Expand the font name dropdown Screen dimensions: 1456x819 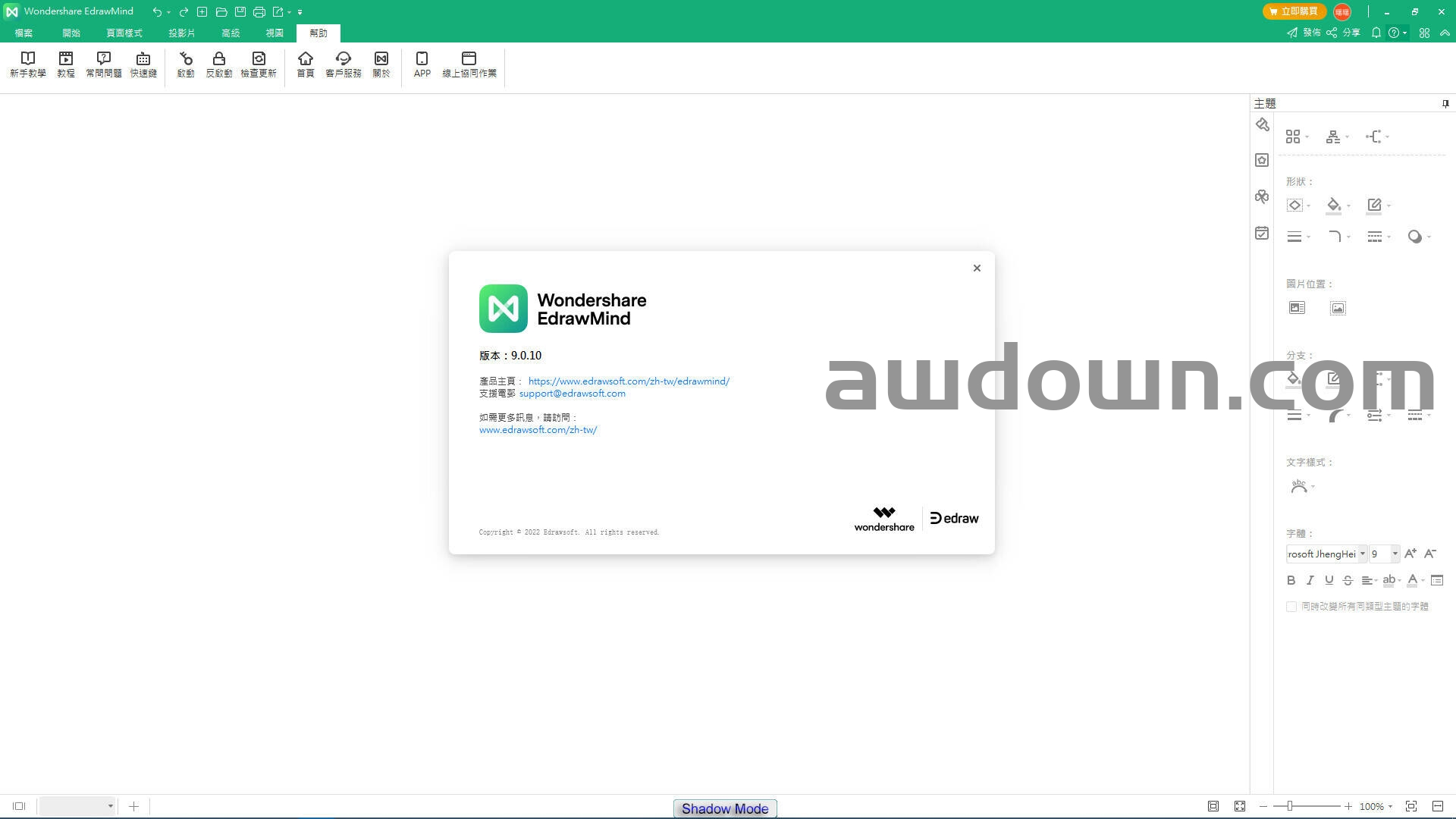click(x=1362, y=554)
